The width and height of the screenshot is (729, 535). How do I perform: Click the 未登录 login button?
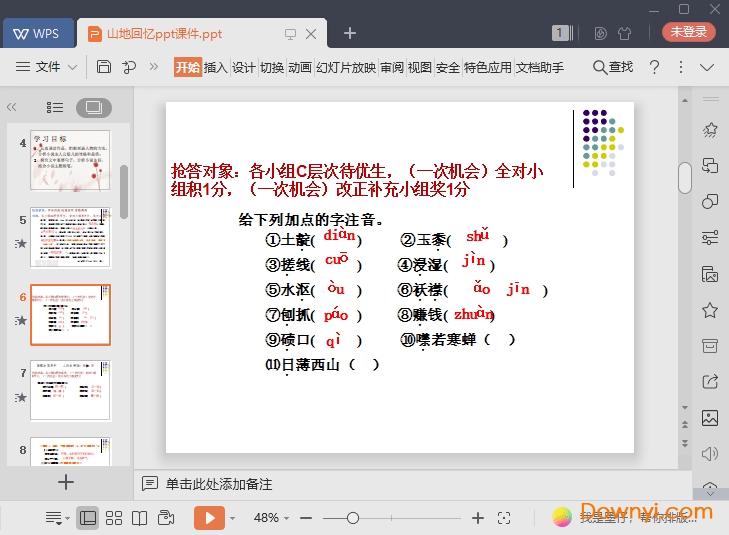(x=688, y=32)
